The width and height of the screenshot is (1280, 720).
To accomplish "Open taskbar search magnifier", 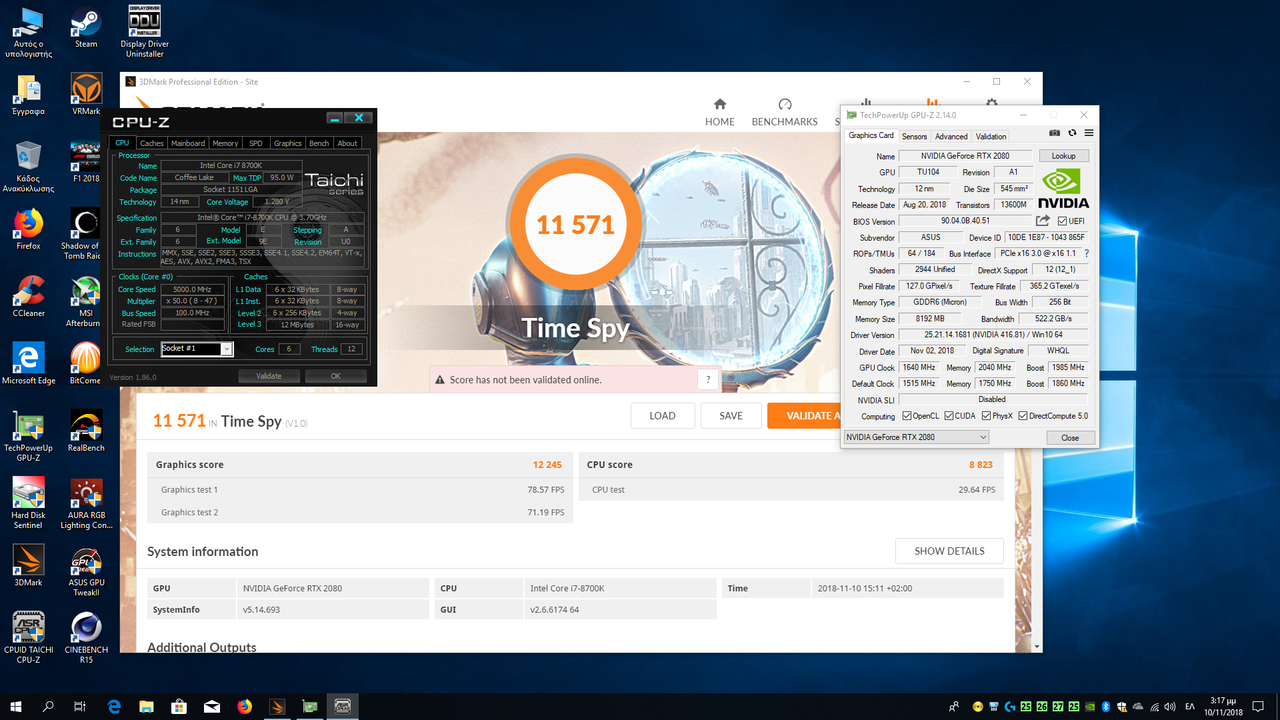I will tap(48, 706).
